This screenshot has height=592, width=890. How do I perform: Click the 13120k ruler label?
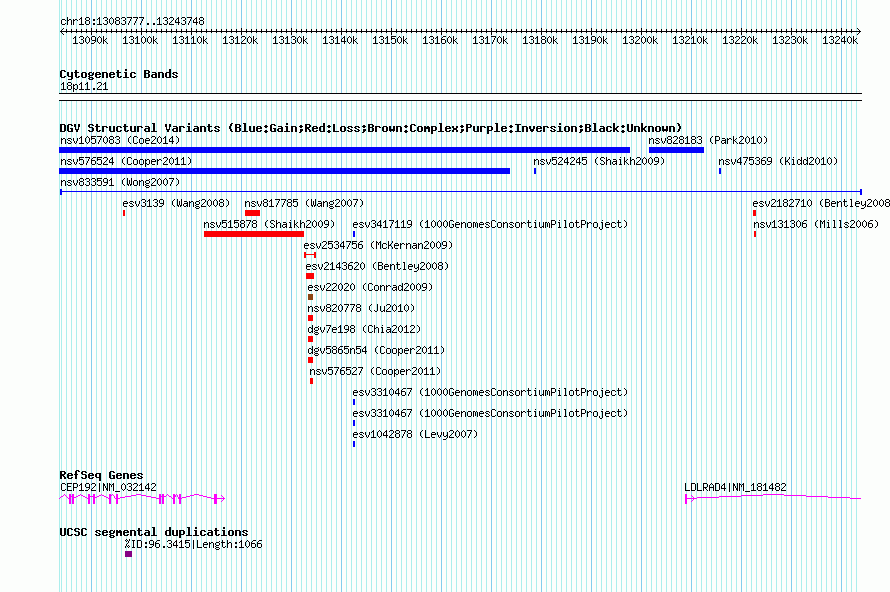(240, 40)
